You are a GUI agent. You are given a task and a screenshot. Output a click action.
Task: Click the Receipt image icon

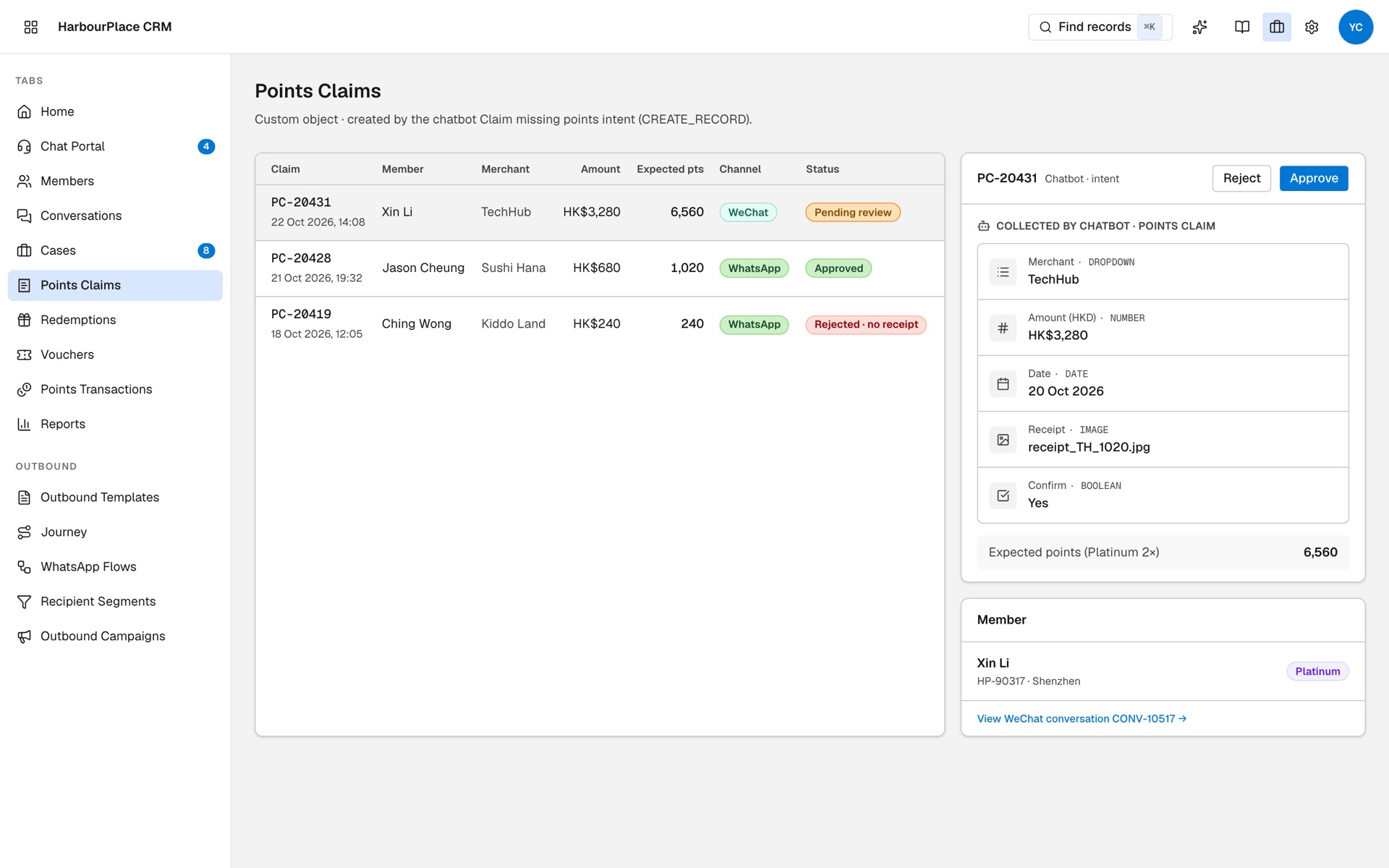pyautogui.click(x=1003, y=440)
